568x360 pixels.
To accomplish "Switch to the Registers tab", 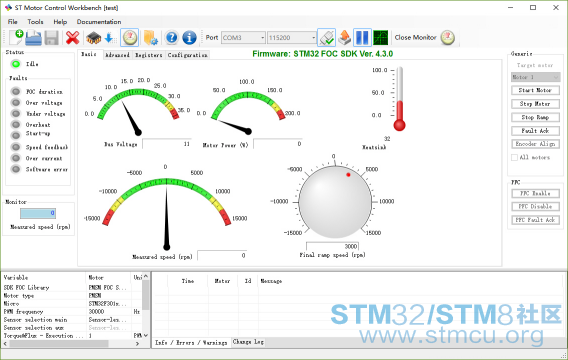I will [149, 55].
